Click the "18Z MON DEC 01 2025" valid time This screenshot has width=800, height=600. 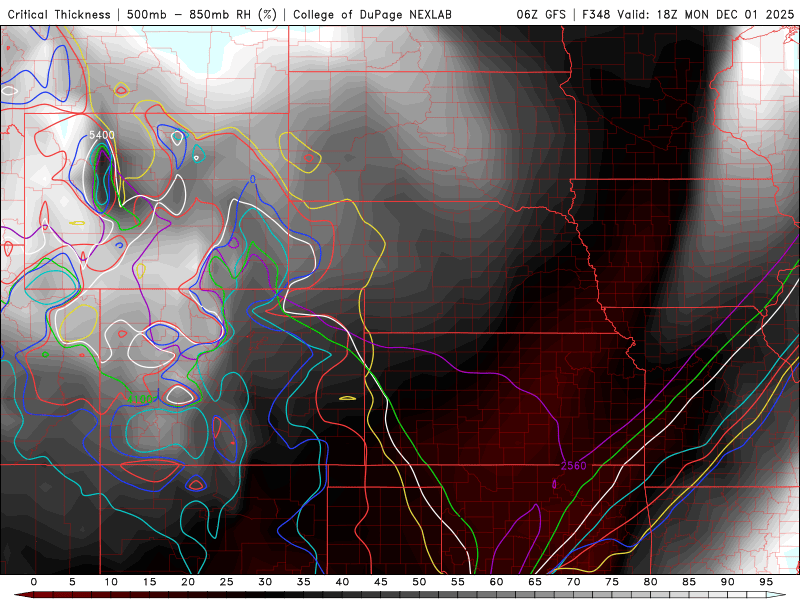tap(725, 14)
